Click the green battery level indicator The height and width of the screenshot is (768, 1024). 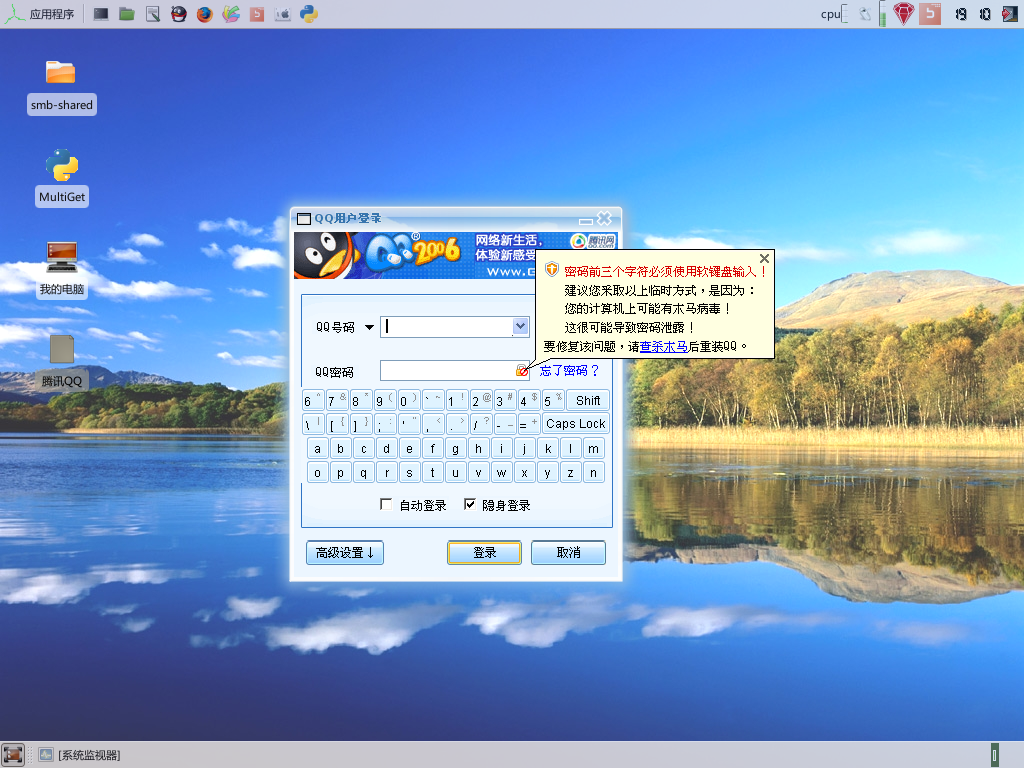click(882, 14)
